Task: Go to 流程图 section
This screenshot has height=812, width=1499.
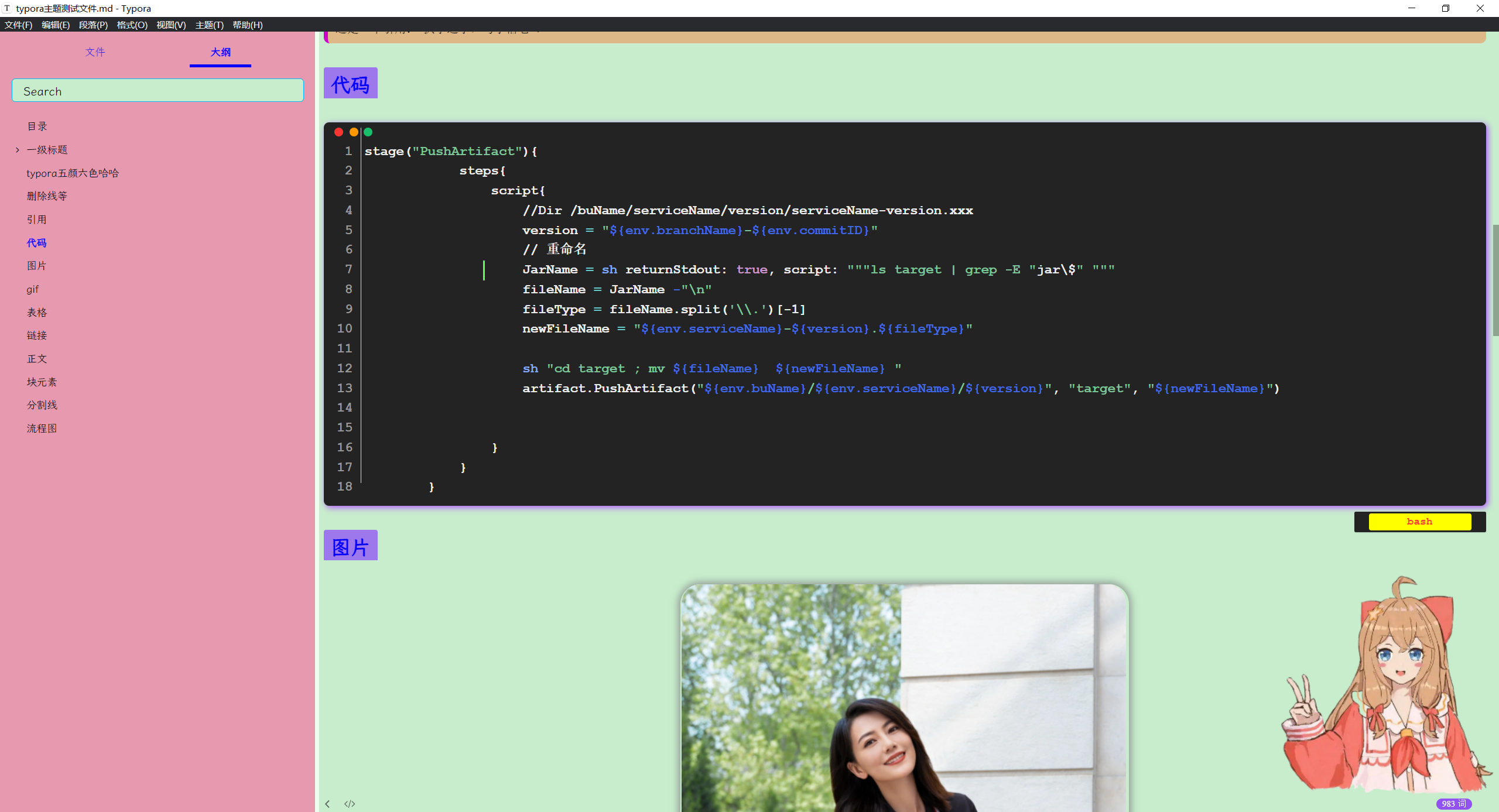Action: (x=42, y=429)
